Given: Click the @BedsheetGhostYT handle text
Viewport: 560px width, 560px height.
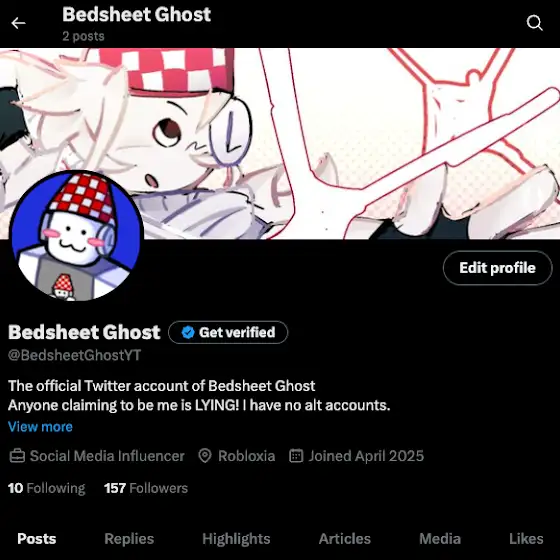Looking at the screenshot, I should (x=74, y=355).
